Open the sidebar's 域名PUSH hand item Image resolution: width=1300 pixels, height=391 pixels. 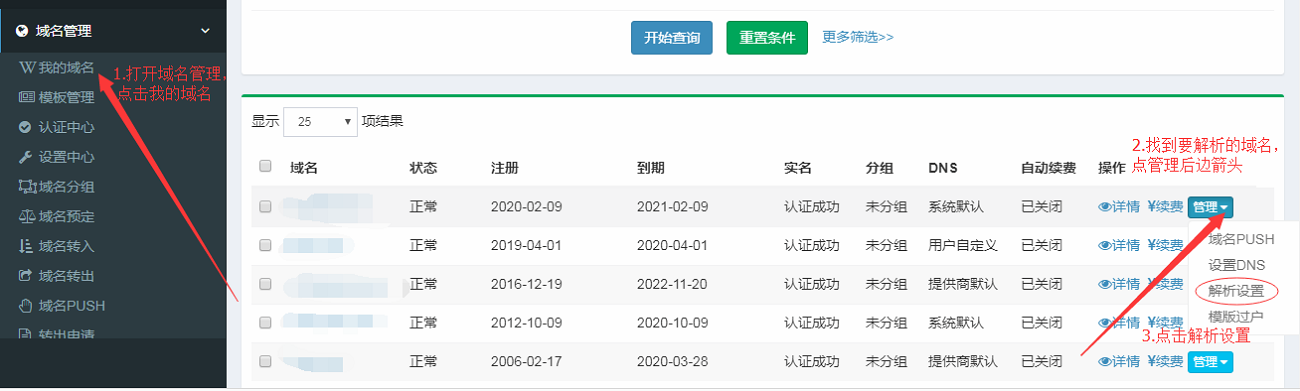pyautogui.click(x=62, y=305)
